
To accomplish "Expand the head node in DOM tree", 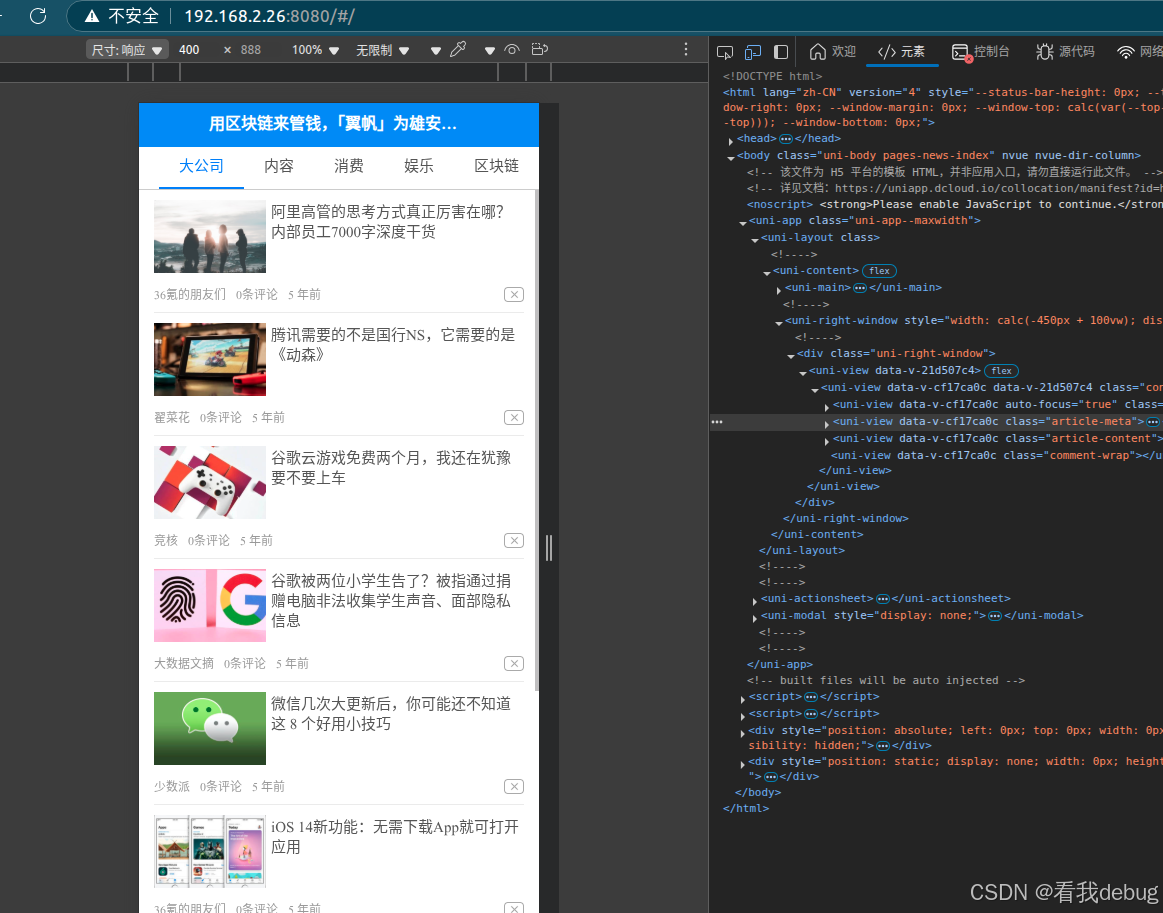I will point(731,140).
